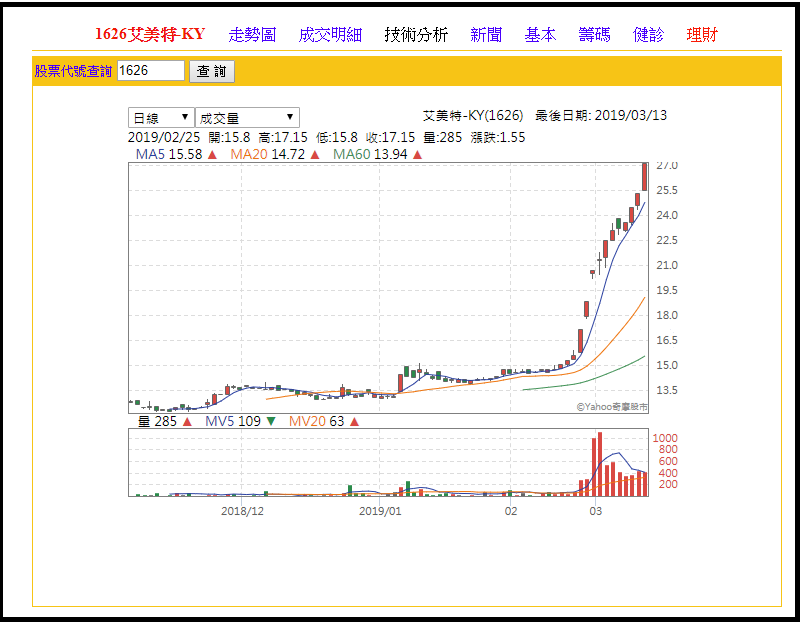Click the 1626艾美特-KY stock title
Image resolution: width=806 pixels, height=625 pixels.
point(150,34)
